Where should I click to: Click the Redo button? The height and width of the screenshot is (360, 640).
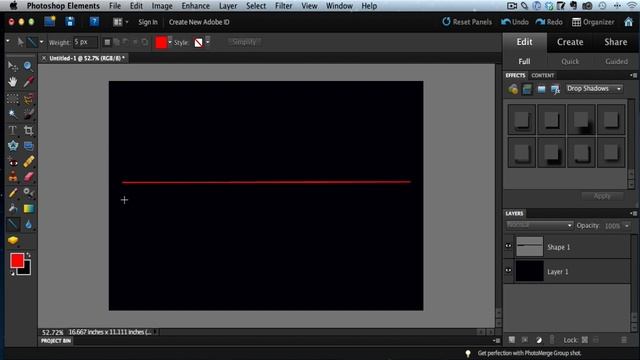pos(549,22)
